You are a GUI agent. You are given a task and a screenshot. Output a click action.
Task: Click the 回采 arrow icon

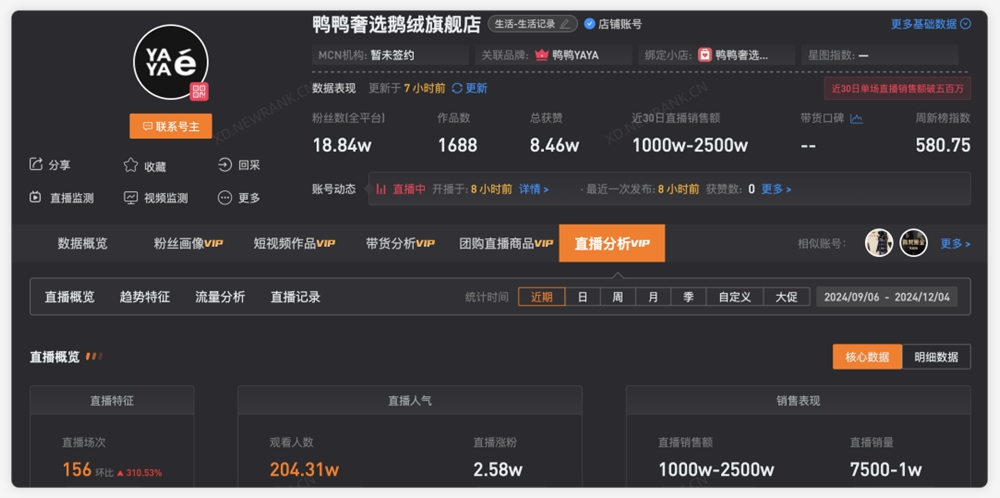point(224,165)
